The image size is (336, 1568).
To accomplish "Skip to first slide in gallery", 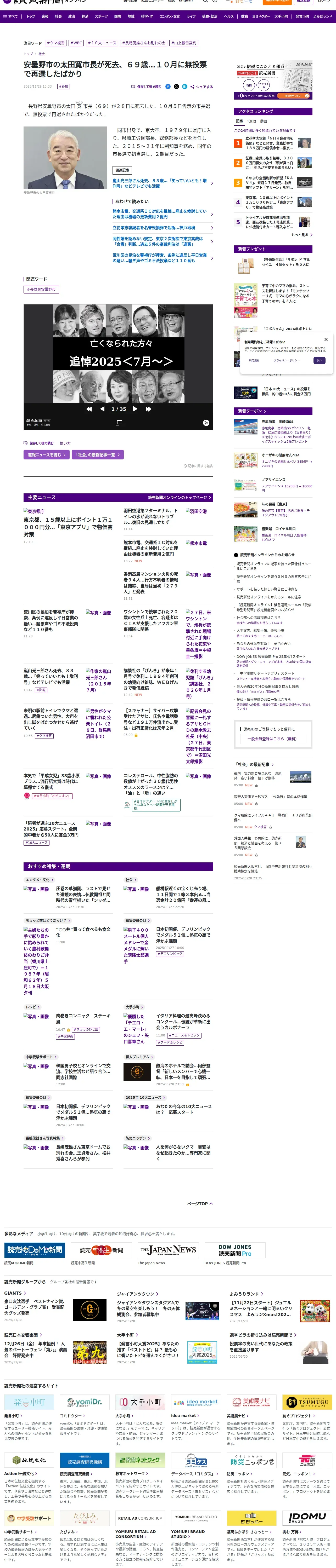I will pos(89,409).
